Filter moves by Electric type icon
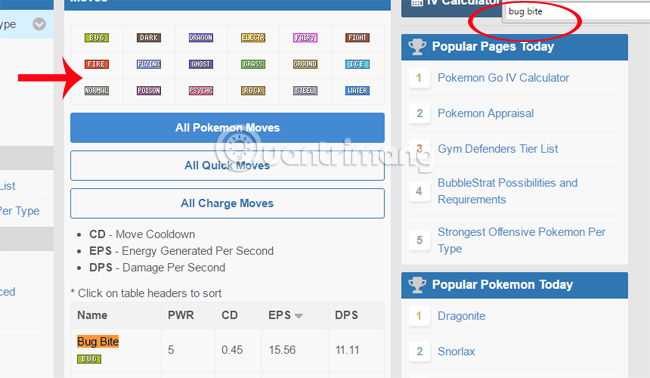Screen dimensions: 650x378 (253, 38)
